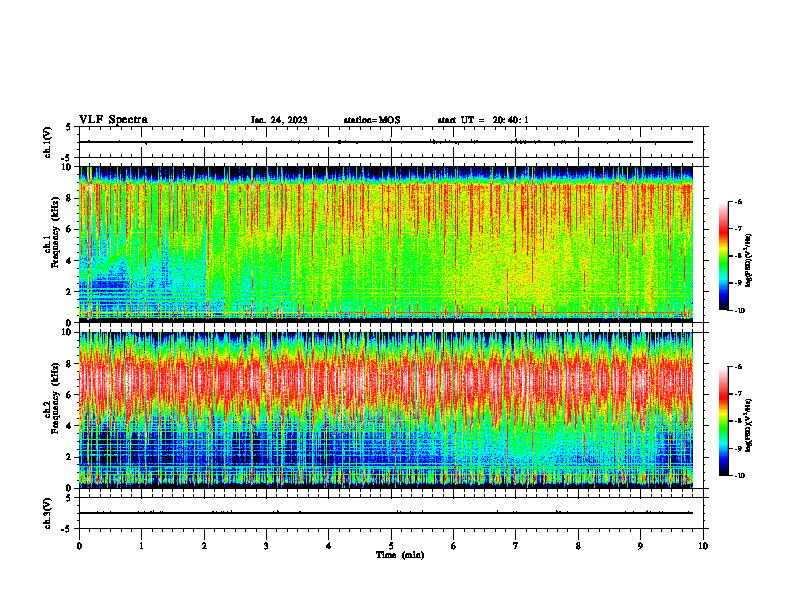Click the "-6" tick on the ch.2 colorbar
Viewport: 792px width, 612px height.
[x=739, y=367]
